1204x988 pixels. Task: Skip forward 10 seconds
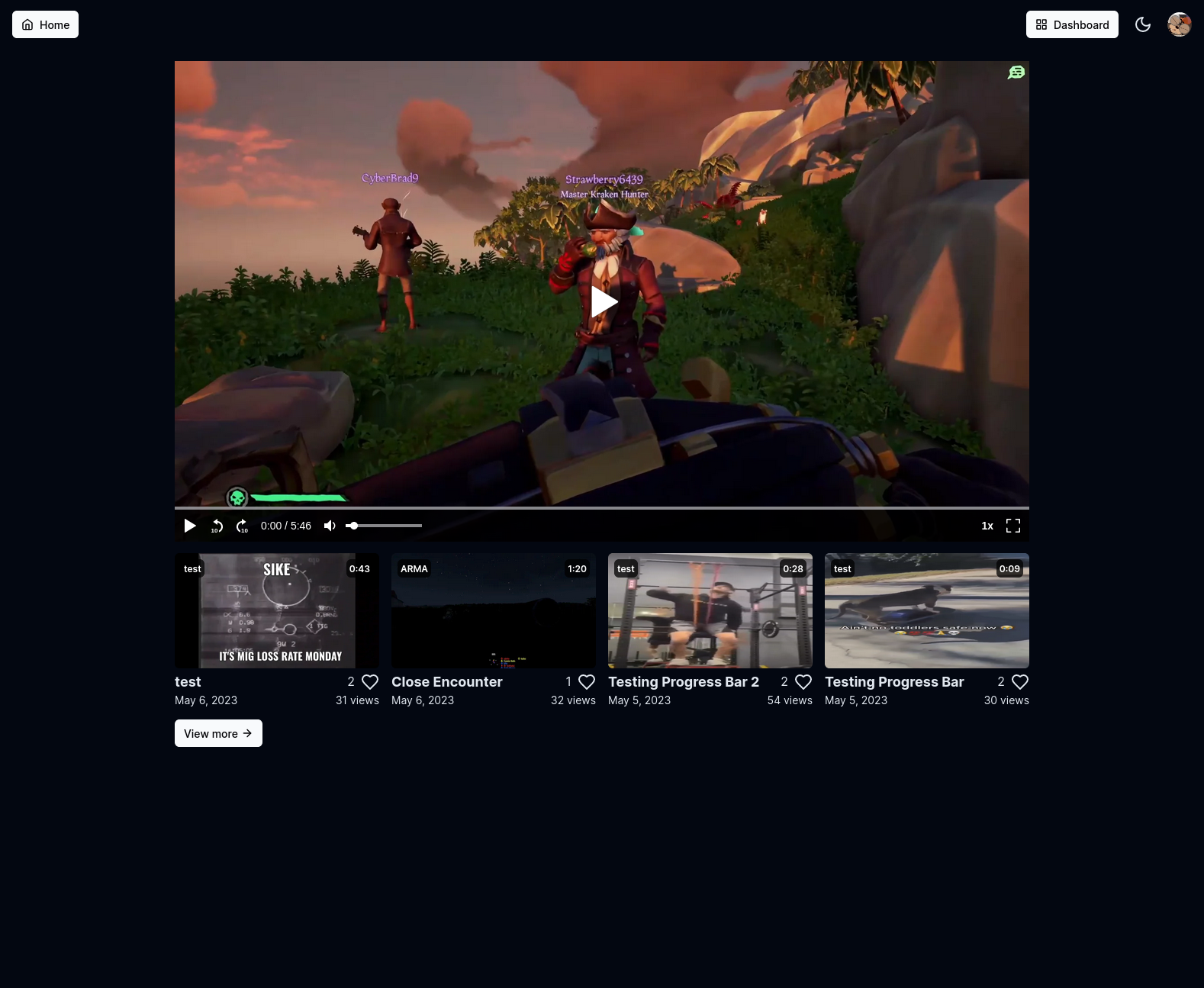(242, 526)
